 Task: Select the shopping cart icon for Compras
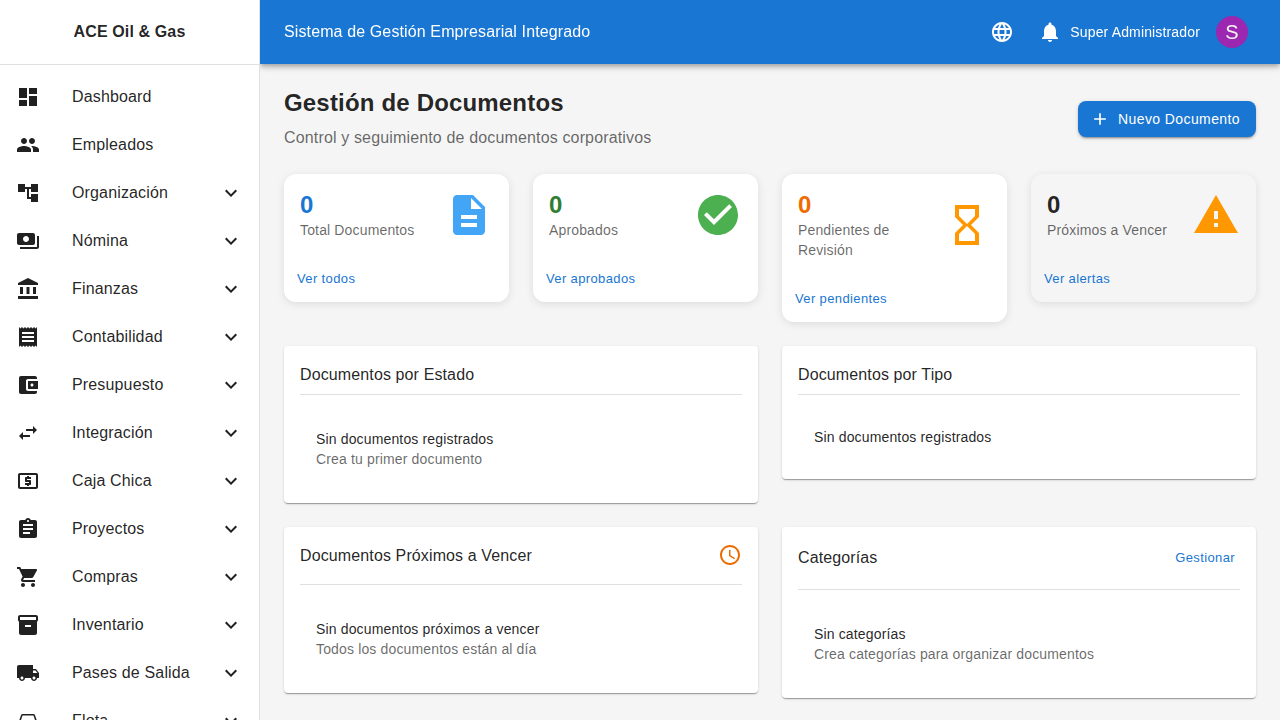28,576
